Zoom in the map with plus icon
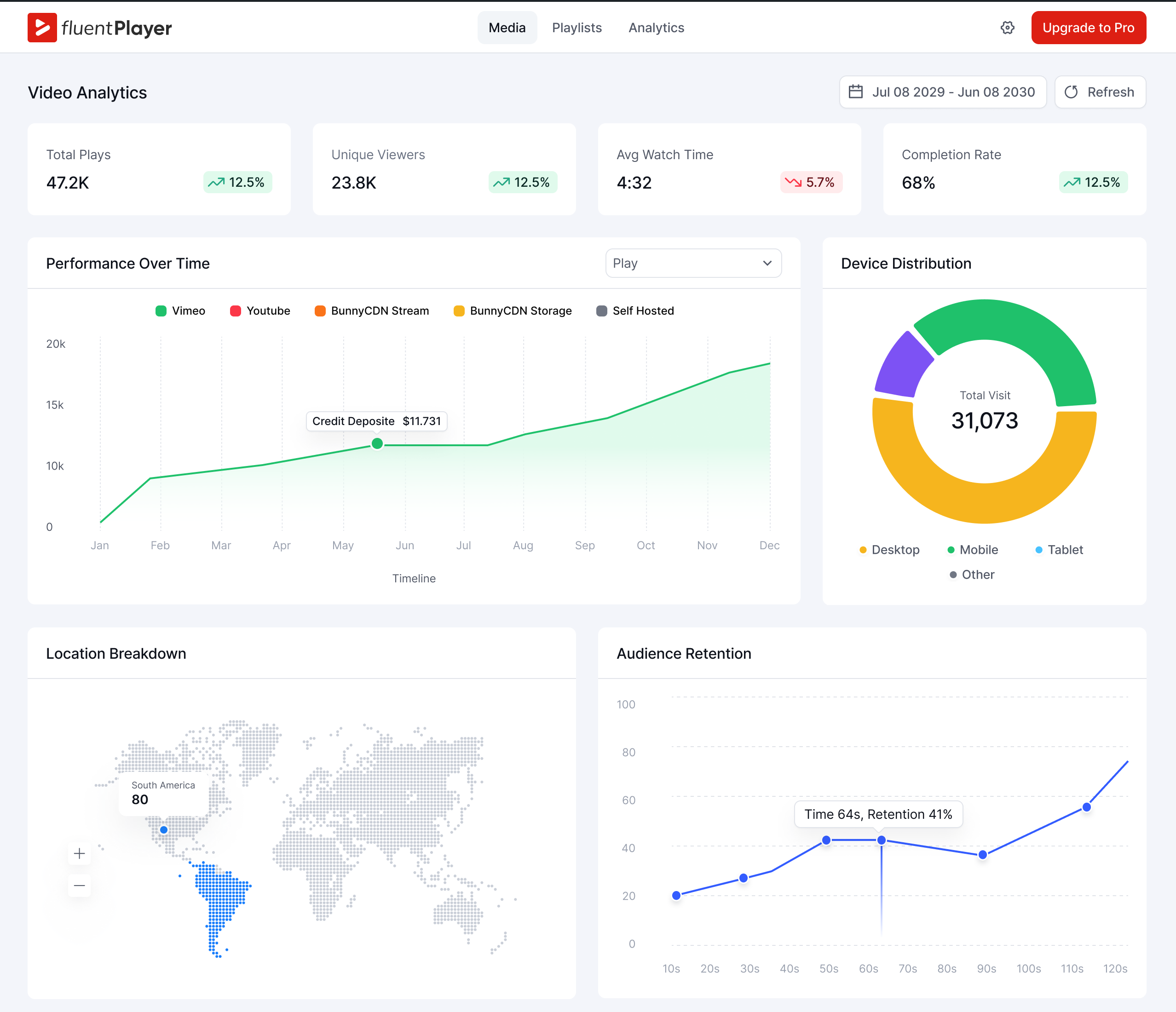The height and width of the screenshot is (1012, 1176). (80, 853)
